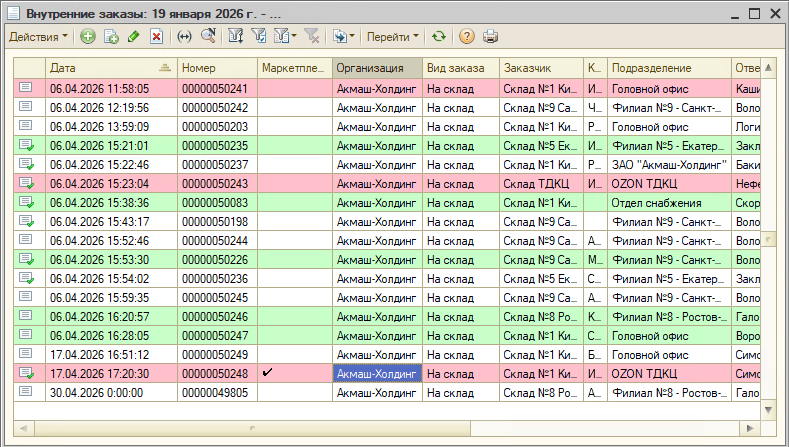Select highlighted Акмаш-Холдинг cell in row 0000050248
The image size is (789, 447).
(x=377, y=374)
